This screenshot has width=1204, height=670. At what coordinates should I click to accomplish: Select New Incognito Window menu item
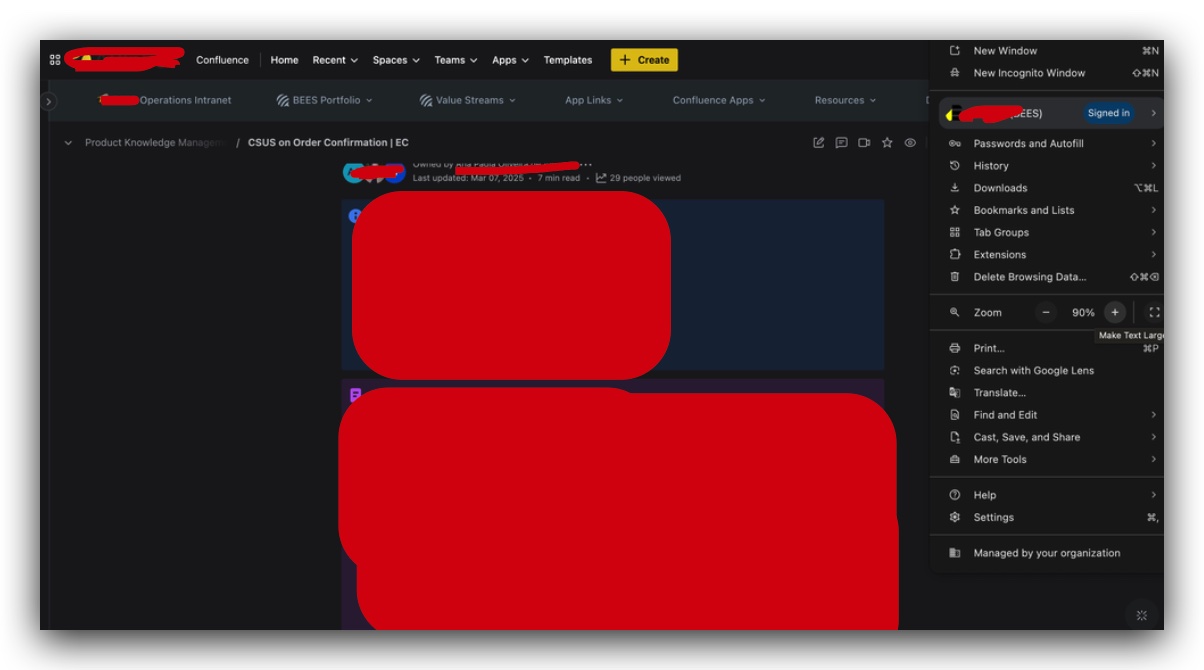point(1046,73)
